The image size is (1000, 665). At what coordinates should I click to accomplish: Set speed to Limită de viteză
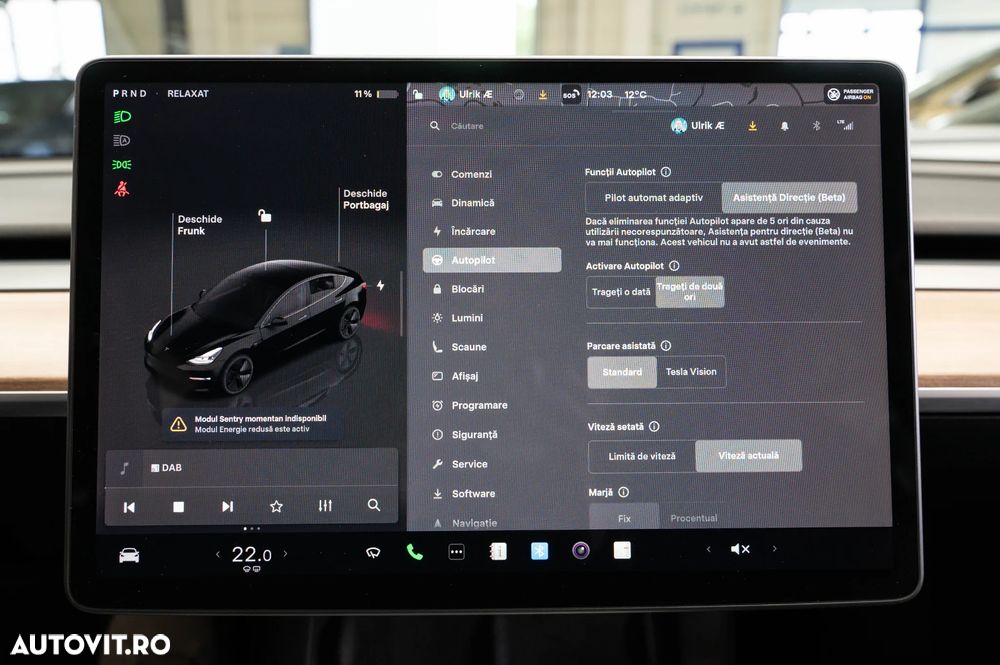coord(642,457)
